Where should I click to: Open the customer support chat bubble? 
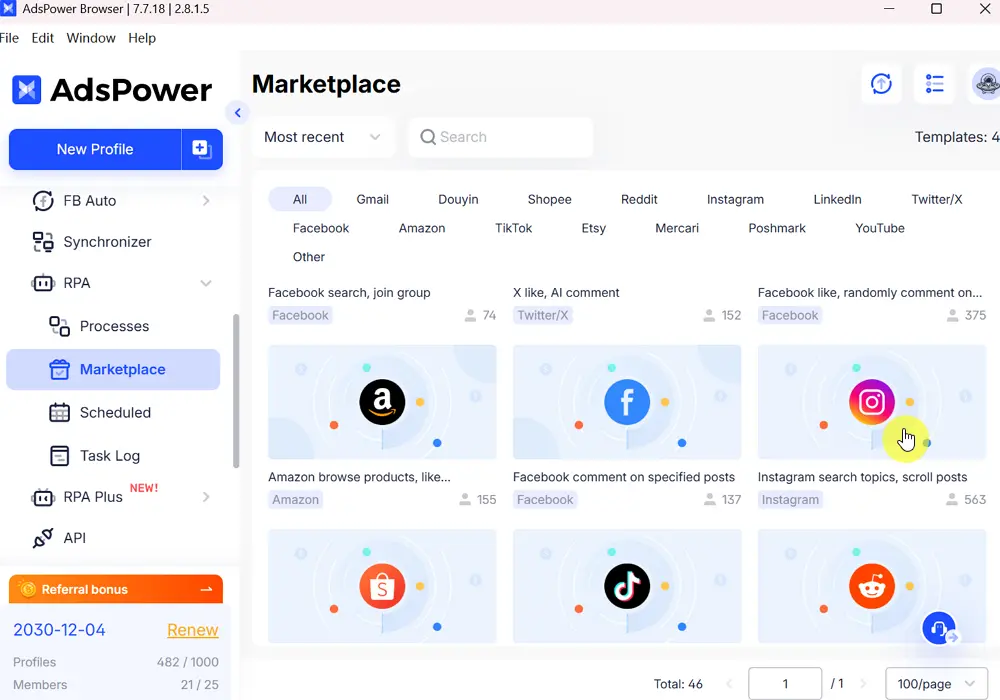pos(938,628)
